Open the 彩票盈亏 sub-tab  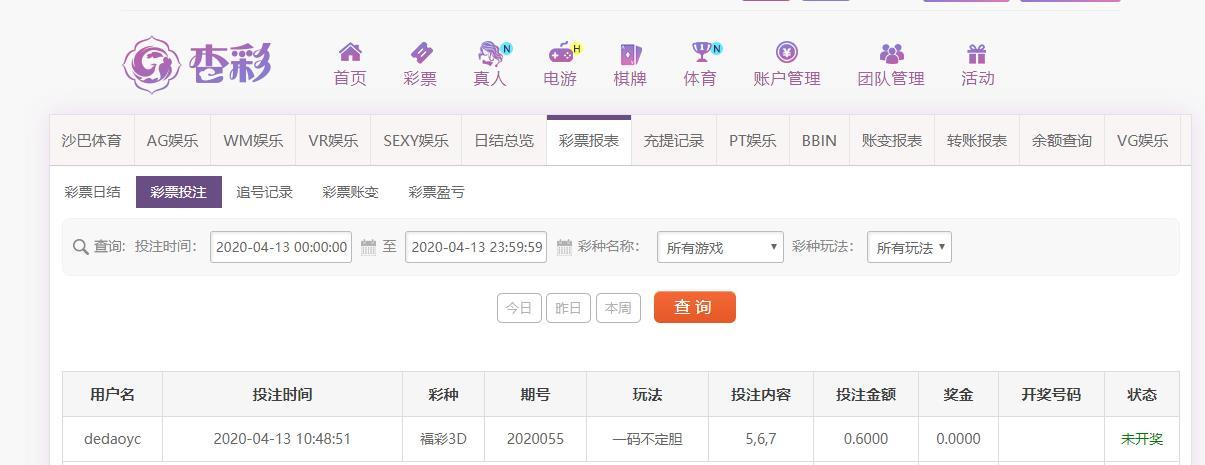tap(436, 192)
